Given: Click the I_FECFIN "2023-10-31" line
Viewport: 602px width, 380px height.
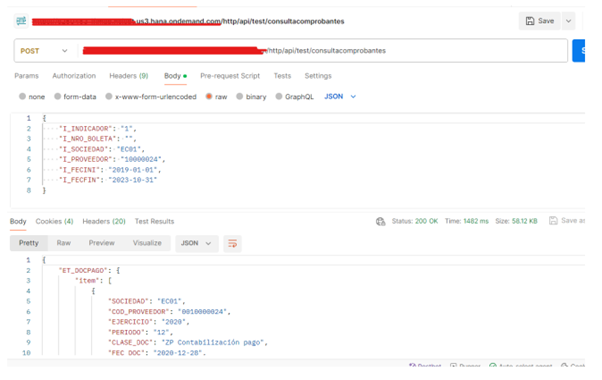Looking at the screenshot, I should 108,180.
